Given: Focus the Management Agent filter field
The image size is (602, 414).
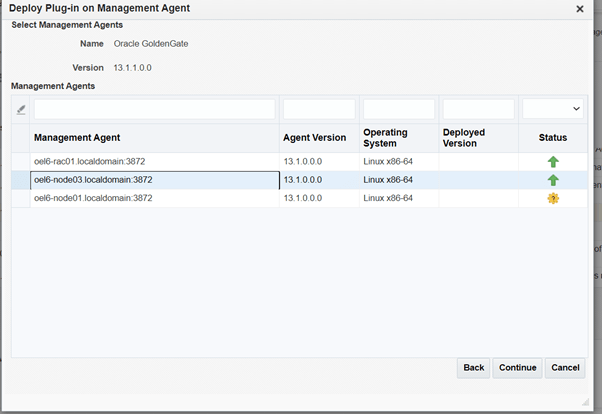Looking at the screenshot, I should pos(154,108).
